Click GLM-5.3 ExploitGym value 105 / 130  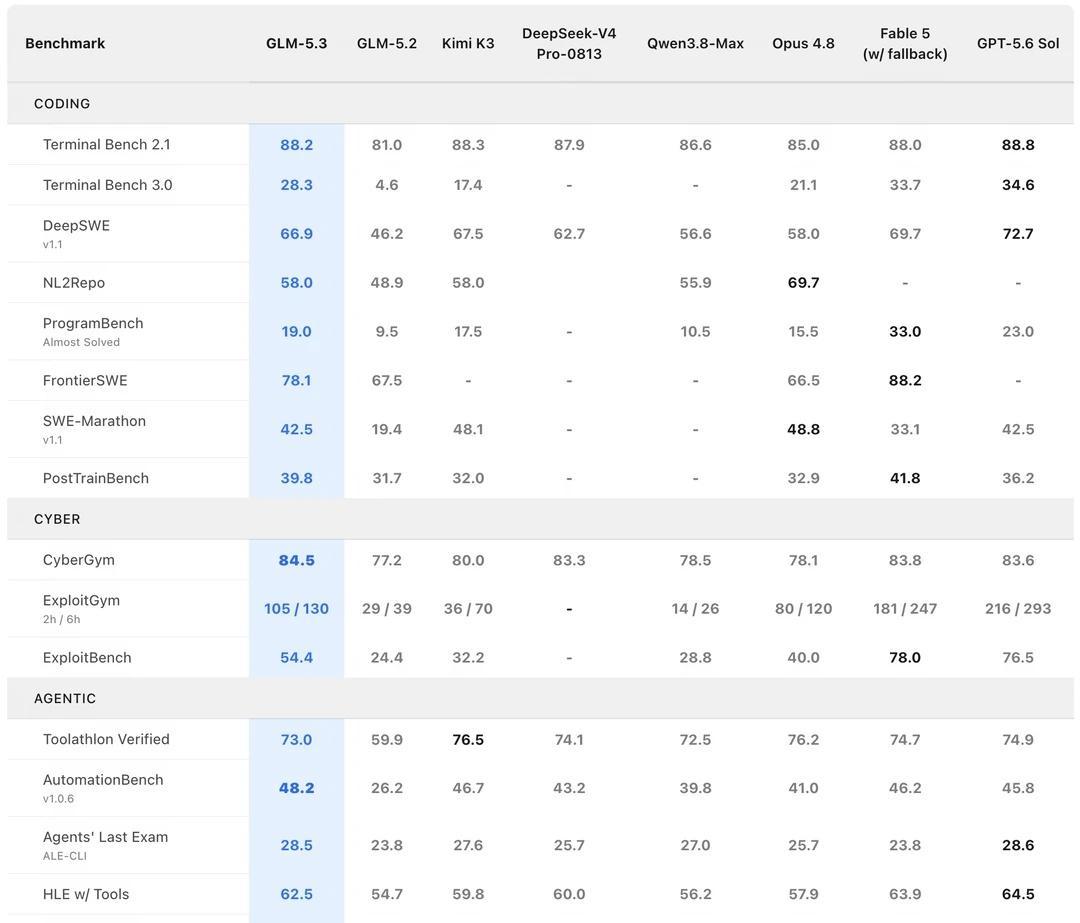click(296, 609)
